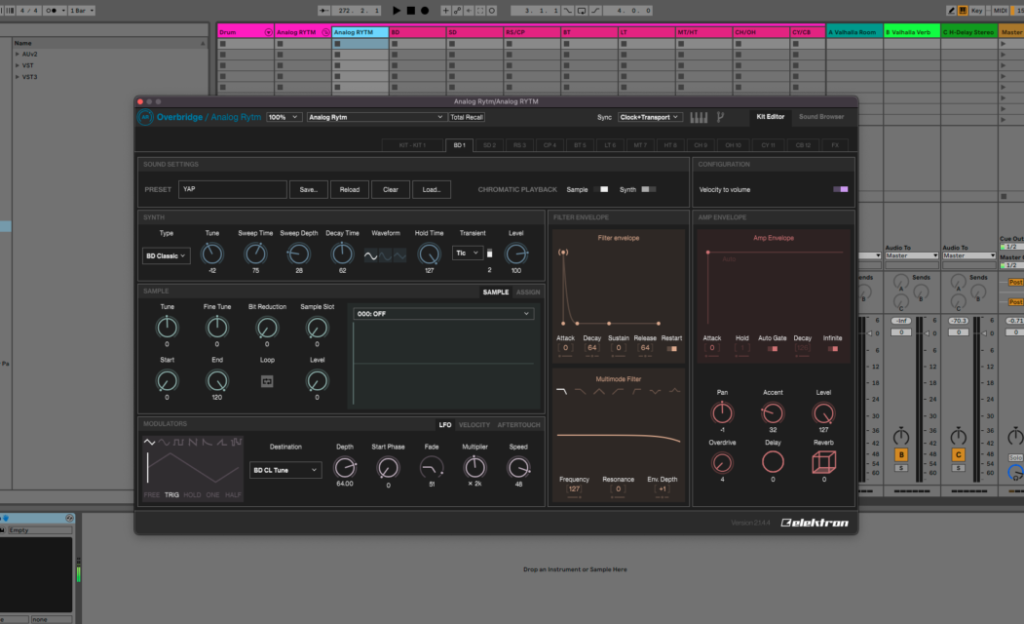Select the third Synth waveform shape
The height and width of the screenshot is (624, 1024).
[x=400, y=255]
